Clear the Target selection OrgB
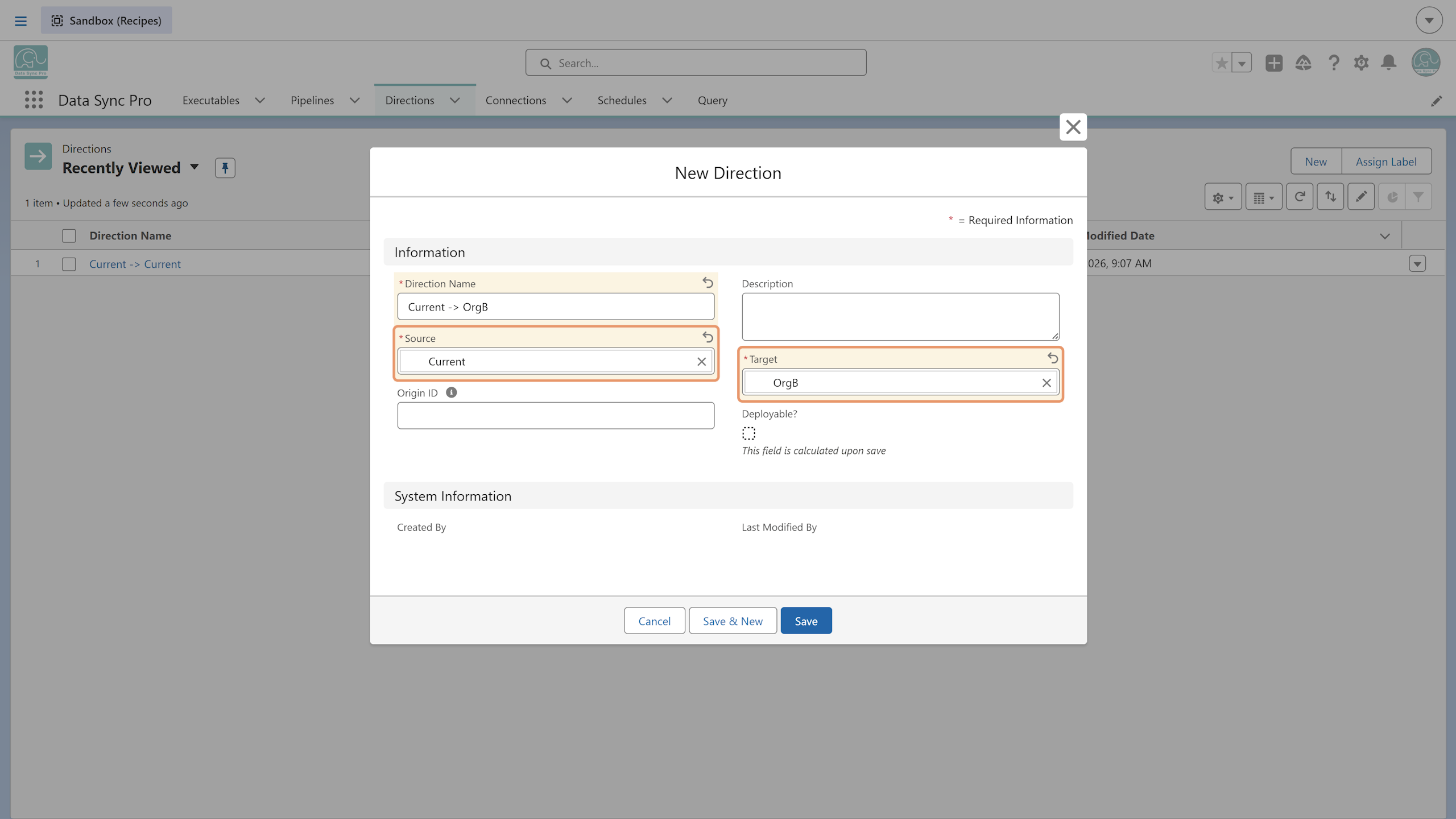1456x819 pixels. (1046, 383)
